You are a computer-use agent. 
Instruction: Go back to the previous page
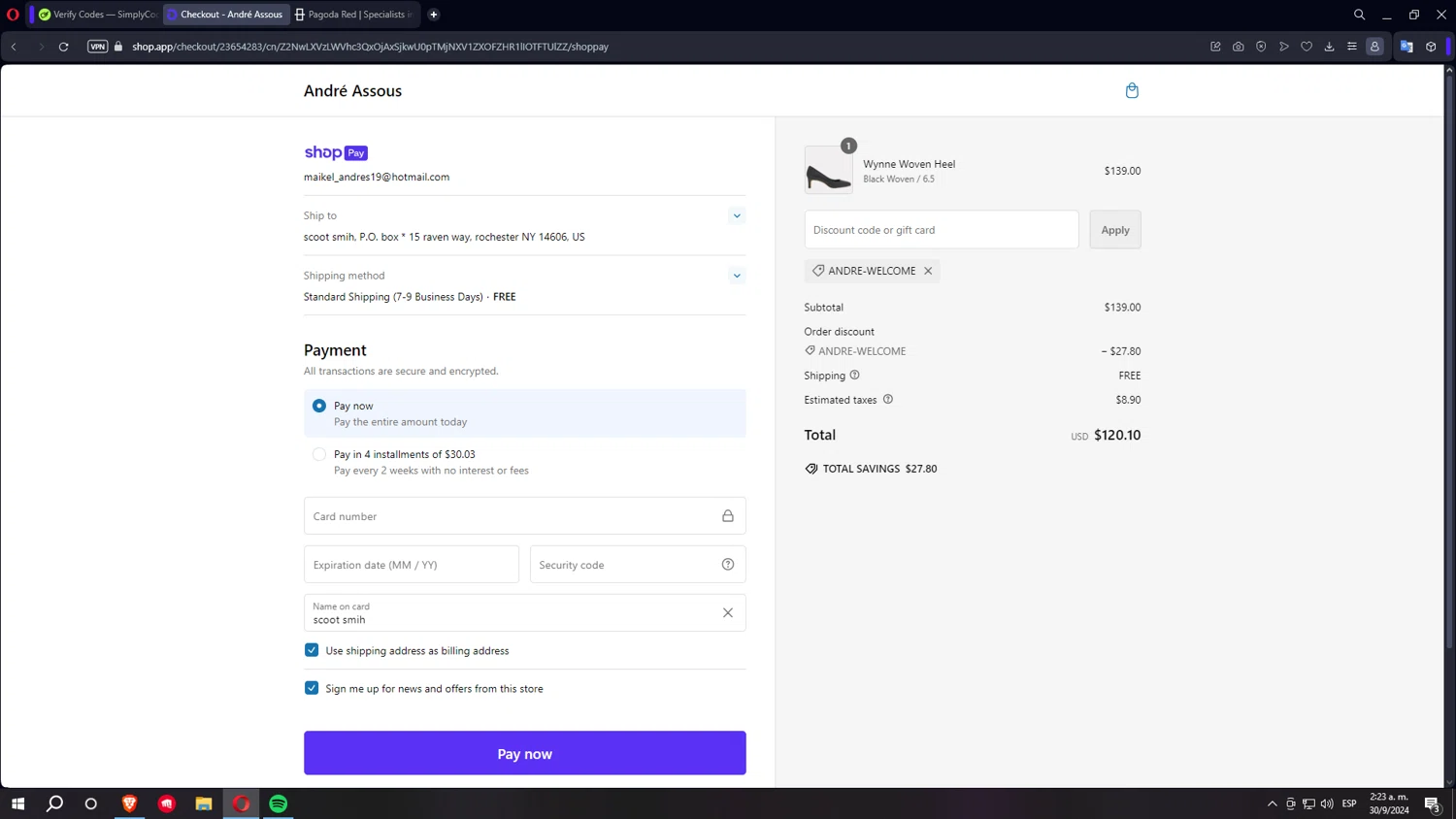[x=15, y=47]
